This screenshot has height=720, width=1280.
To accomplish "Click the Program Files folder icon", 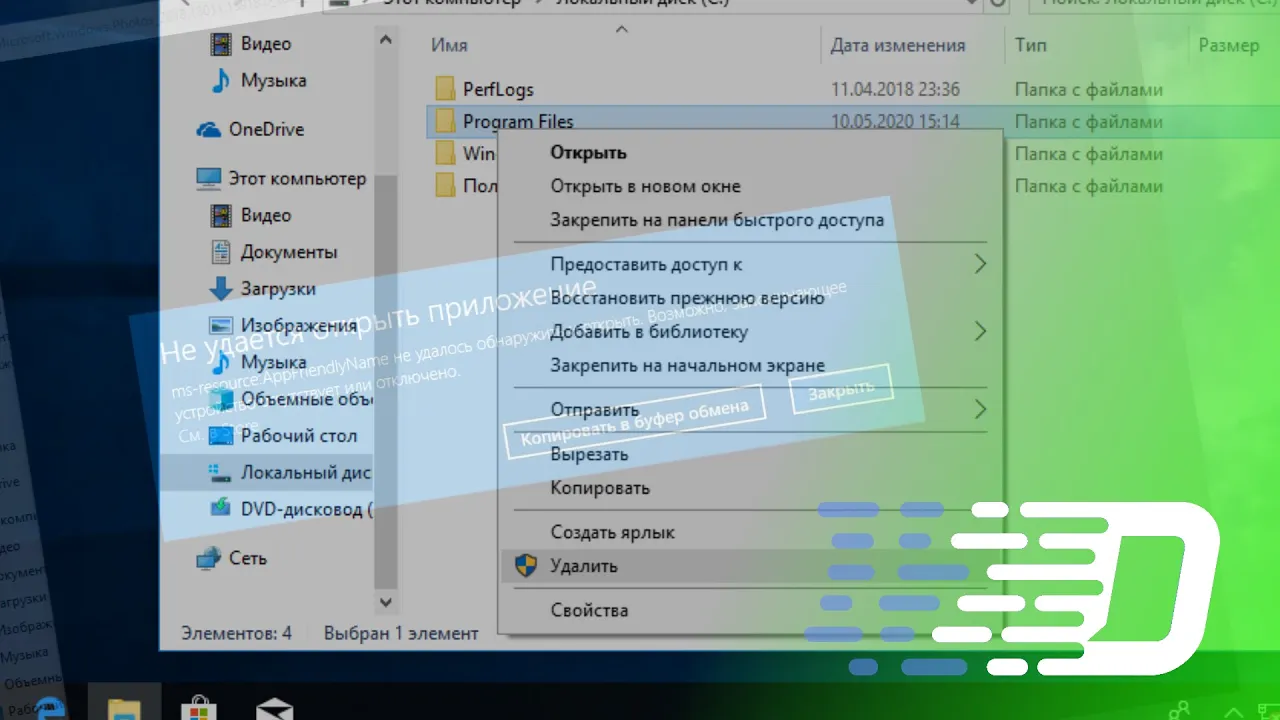I will 446,122.
